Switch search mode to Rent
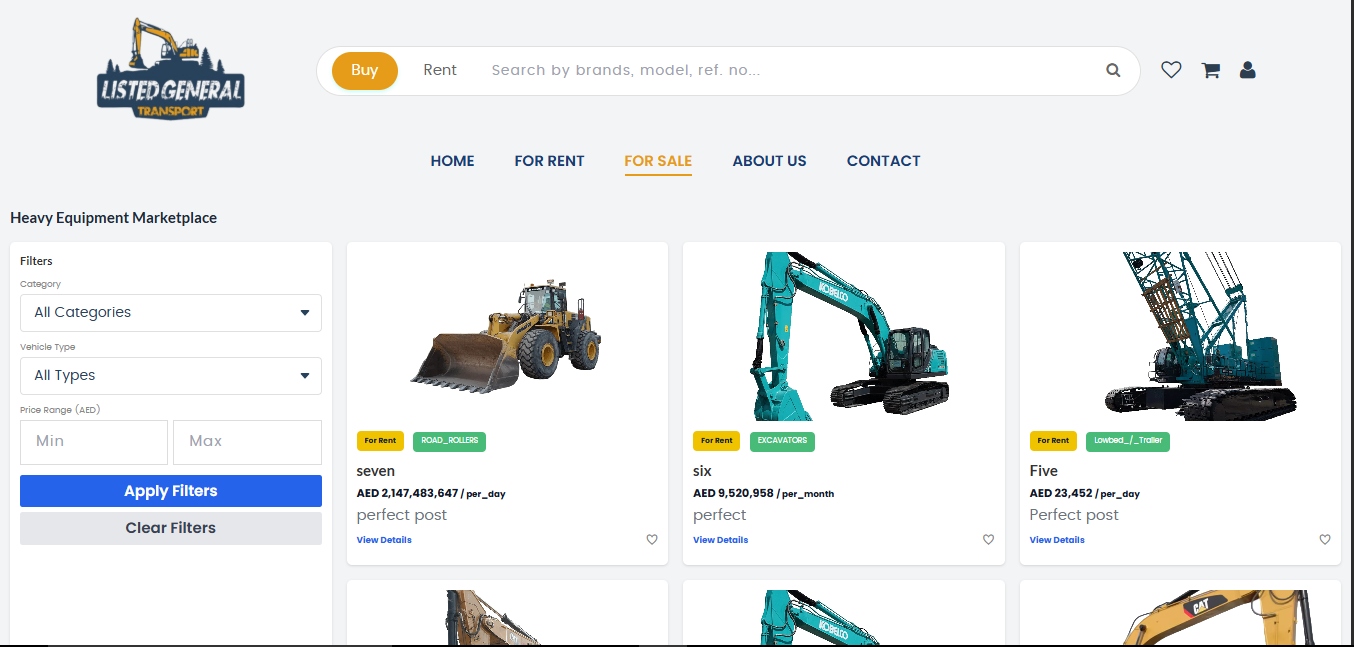The height and width of the screenshot is (647, 1354). (x=440, y=70)
